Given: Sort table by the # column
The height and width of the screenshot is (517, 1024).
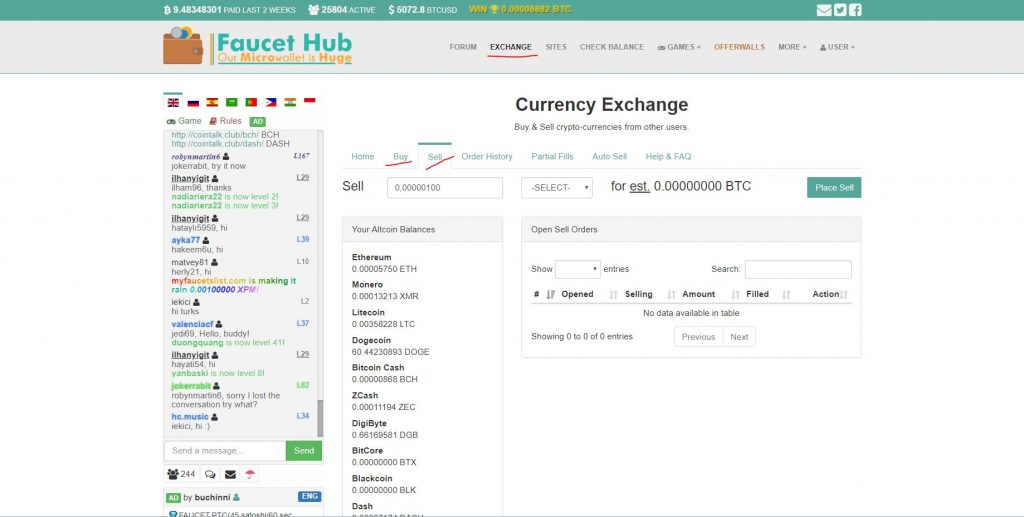Looking at the screenshot, I should tap(543, 294).
